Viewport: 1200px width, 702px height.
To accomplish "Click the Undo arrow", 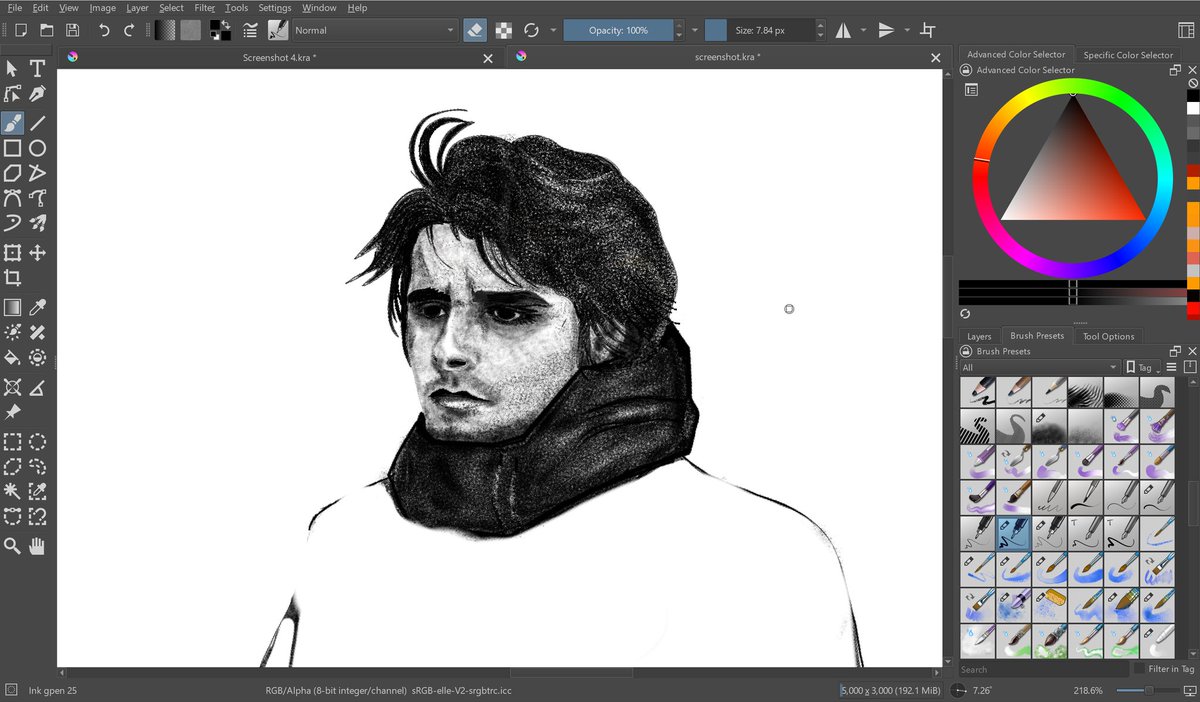I will pos(104,30).
